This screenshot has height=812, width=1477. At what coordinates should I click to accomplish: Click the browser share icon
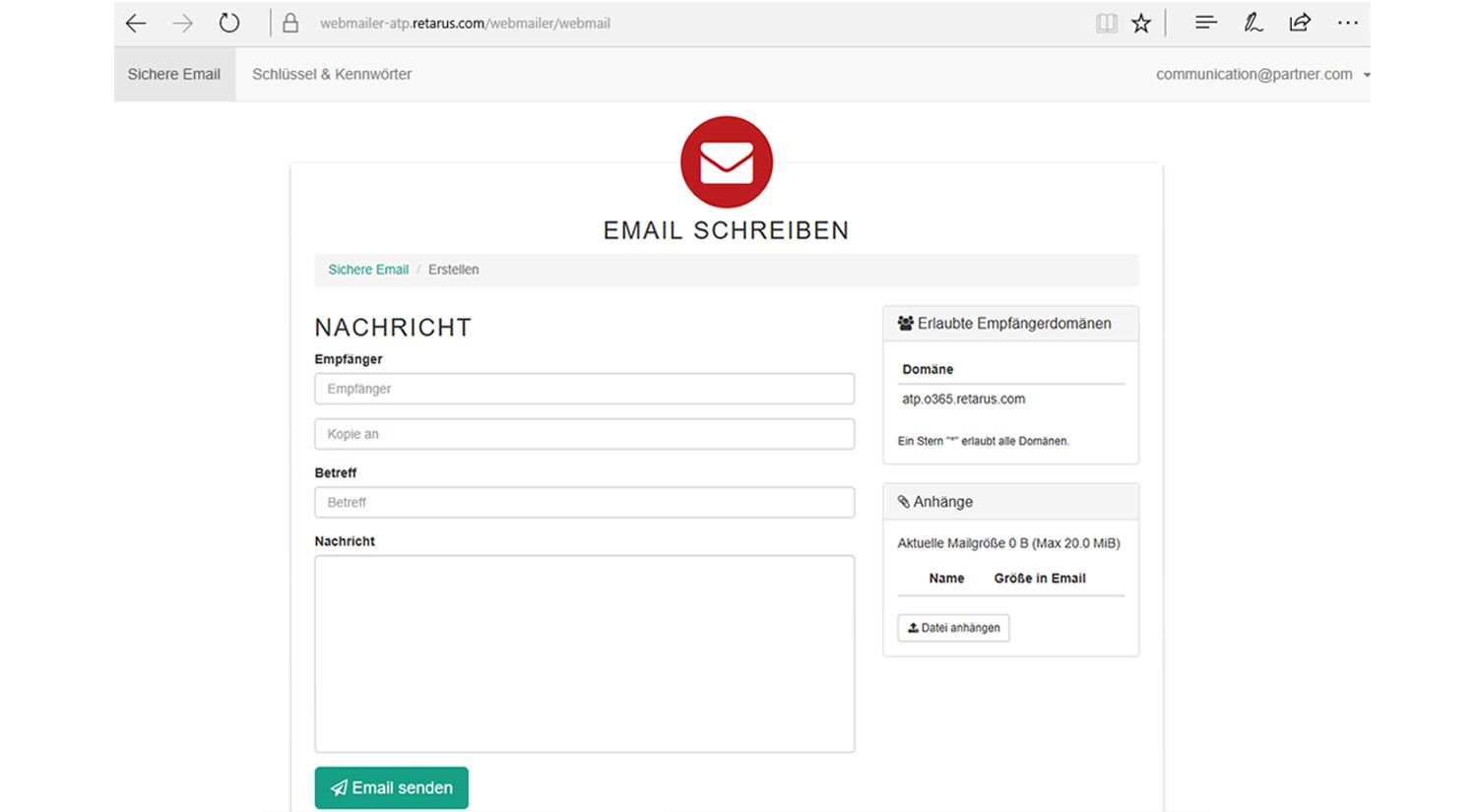pyautogui.click(x=1300, y=23)
